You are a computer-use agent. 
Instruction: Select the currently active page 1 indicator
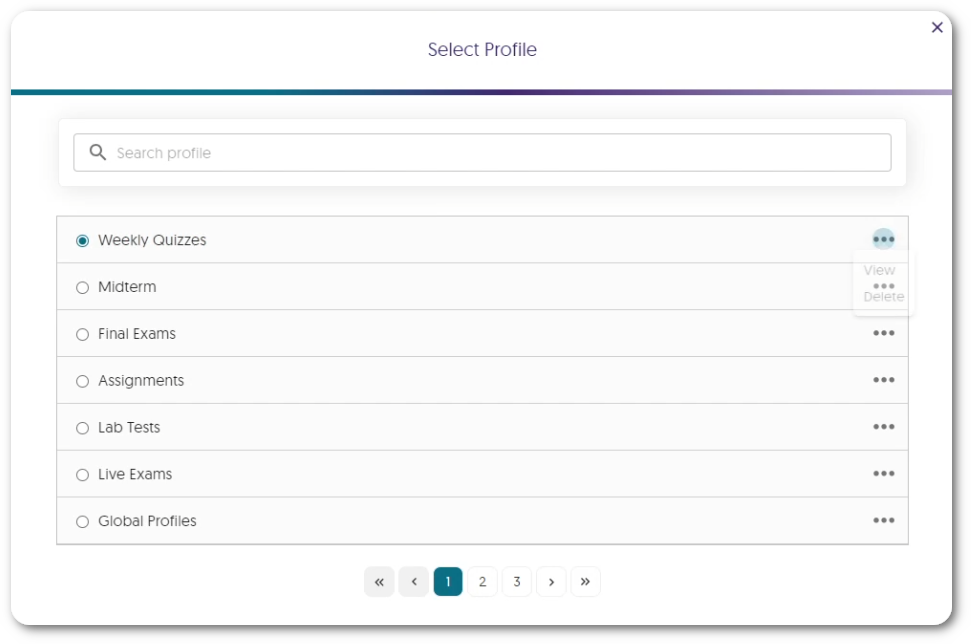coord(447,581)
